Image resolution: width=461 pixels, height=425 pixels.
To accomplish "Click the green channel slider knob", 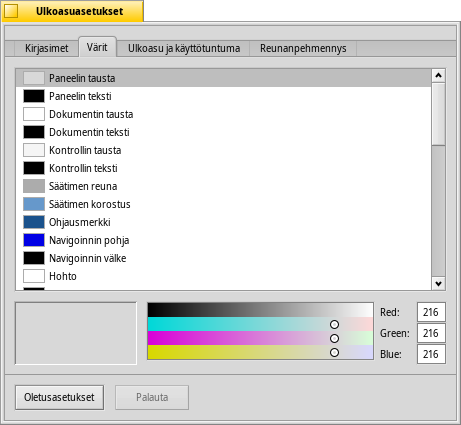I will click(334, 339).
